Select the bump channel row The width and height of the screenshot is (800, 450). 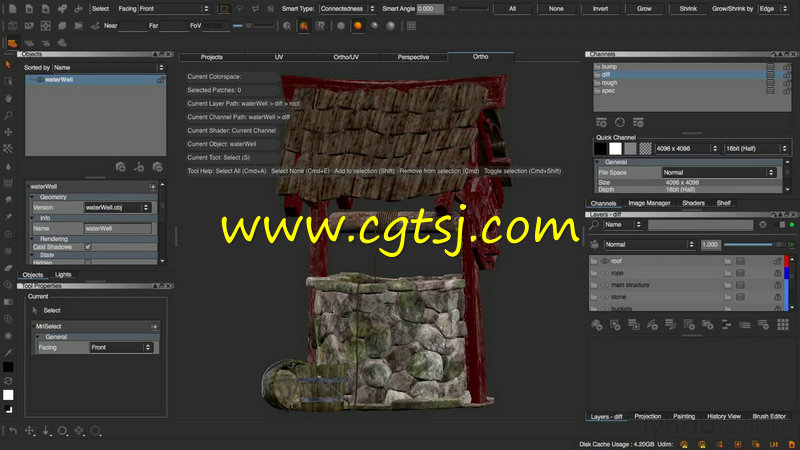692,67
